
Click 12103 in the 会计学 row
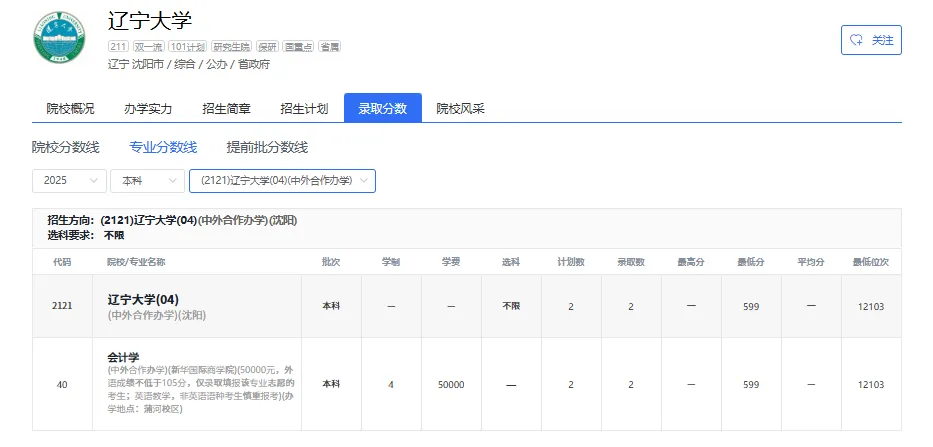[x=871, y=385]
